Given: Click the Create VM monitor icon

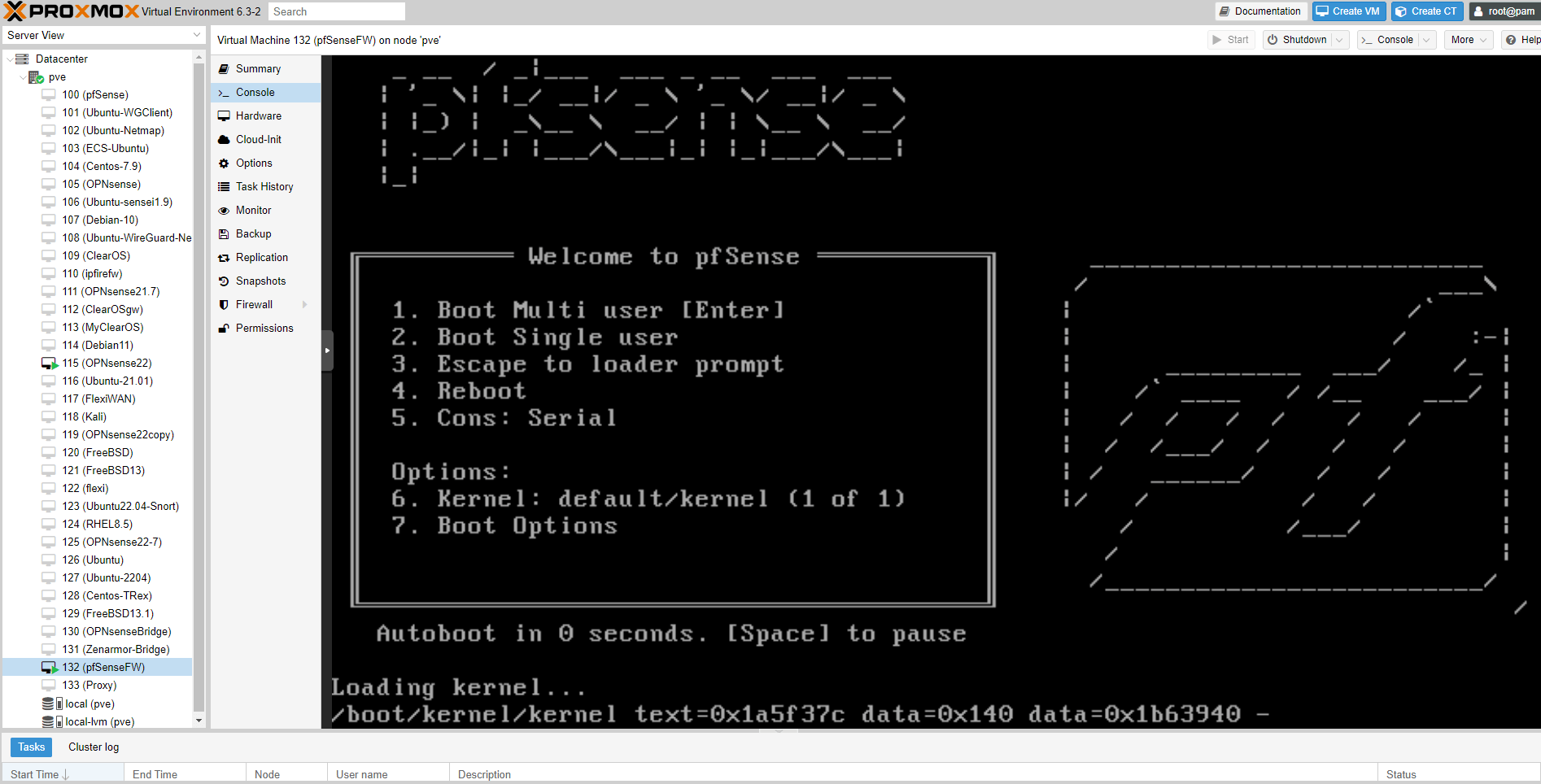Looking at the screenshot, I should point(1322,11).
